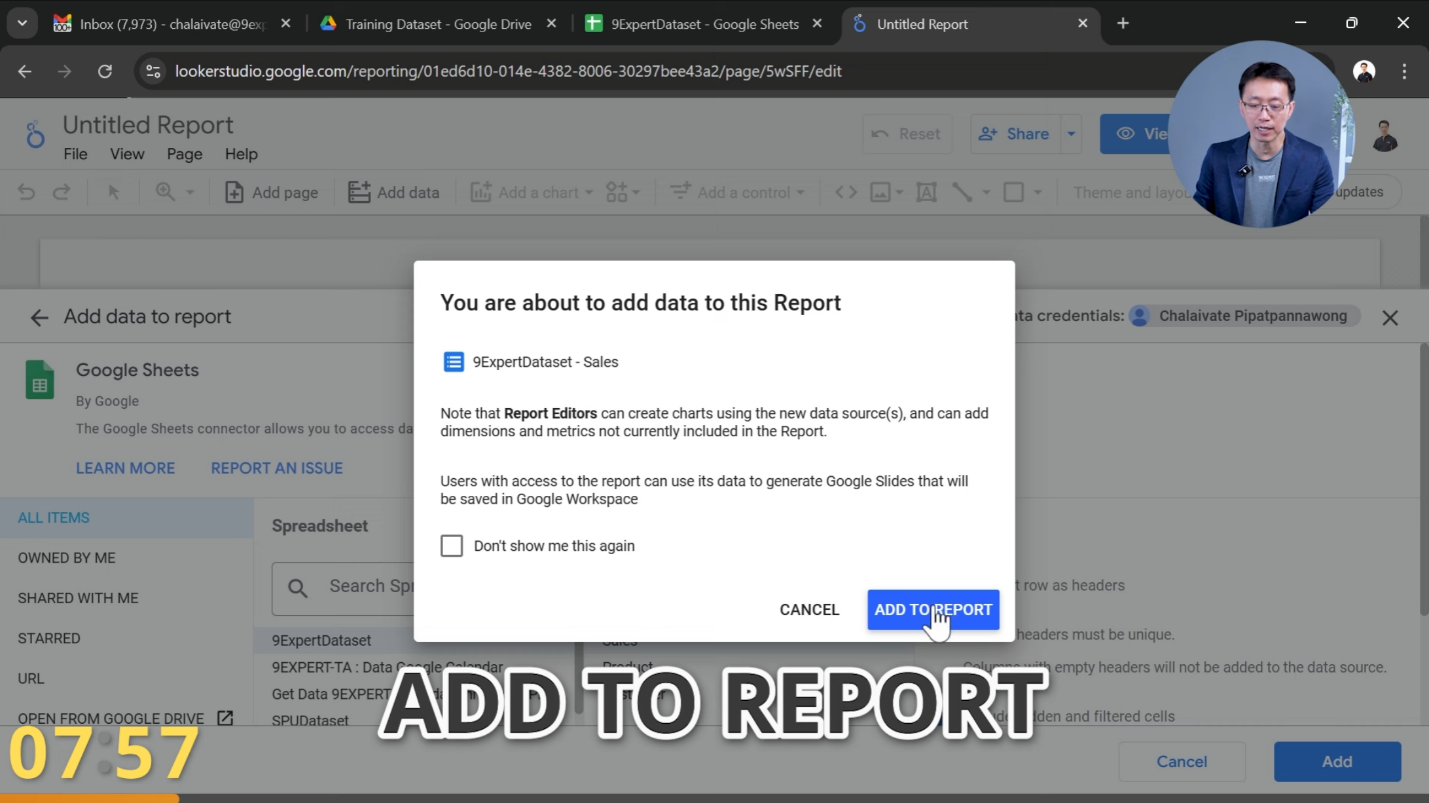Viewport: 1429px width, 803px height.
Task: Check the Don't show me this again box
Action: click(452, 546)
